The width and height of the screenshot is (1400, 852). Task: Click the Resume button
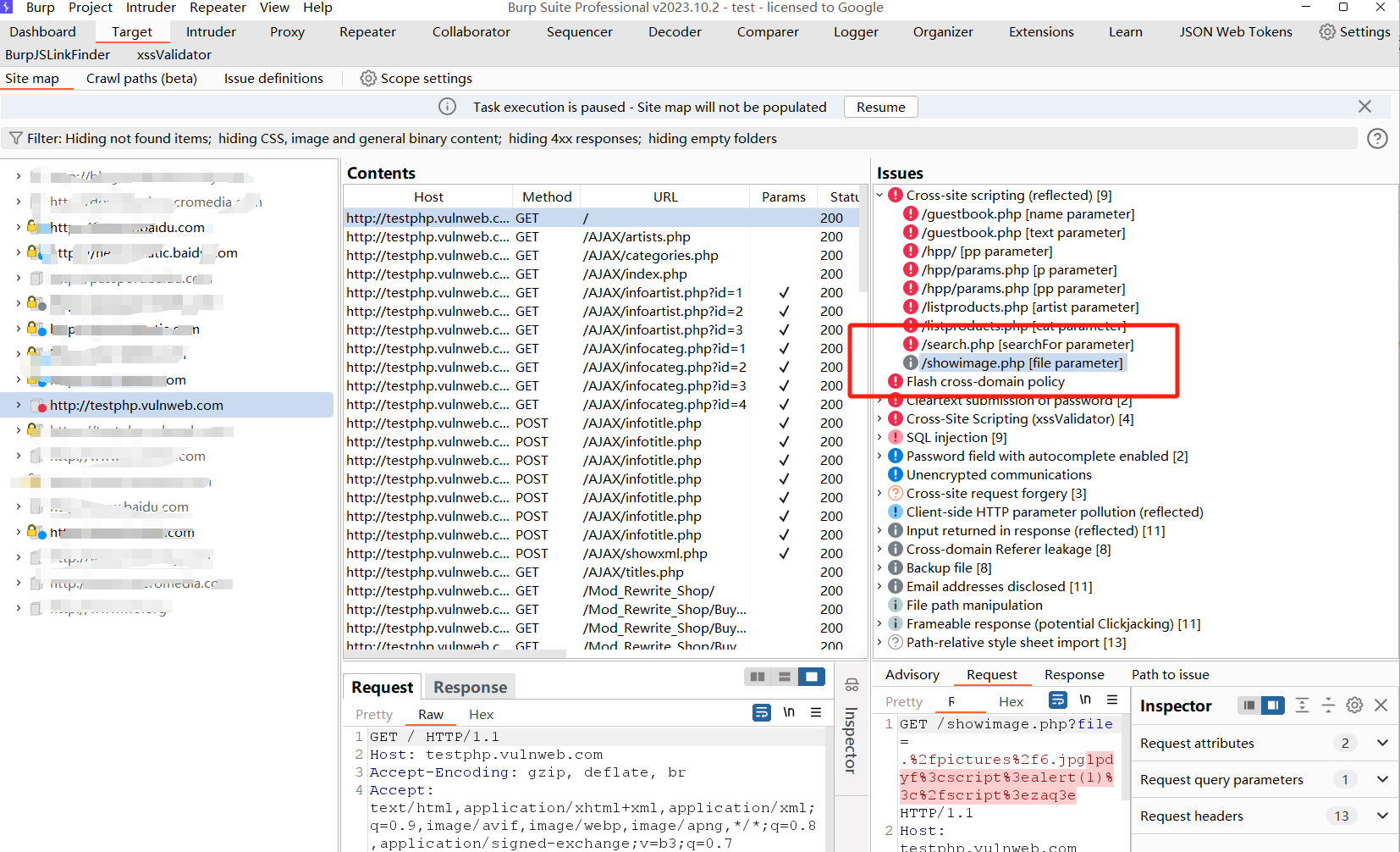point(880,108)
